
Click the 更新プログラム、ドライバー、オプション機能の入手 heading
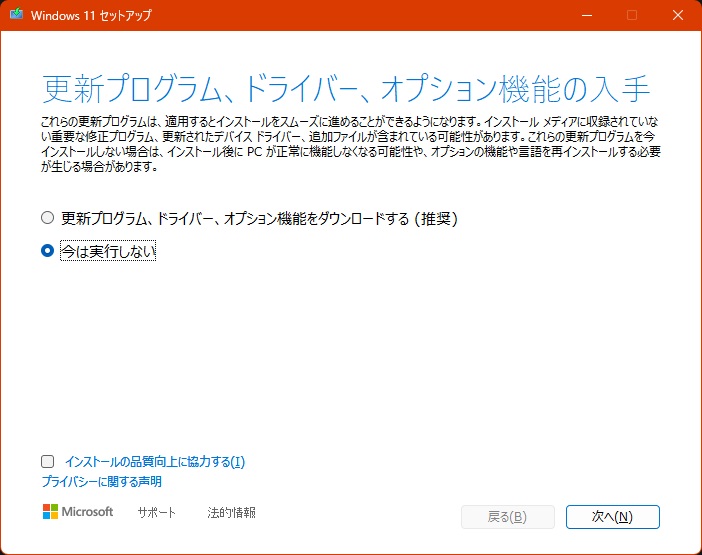pyautogui.click(x=347, y=89)
